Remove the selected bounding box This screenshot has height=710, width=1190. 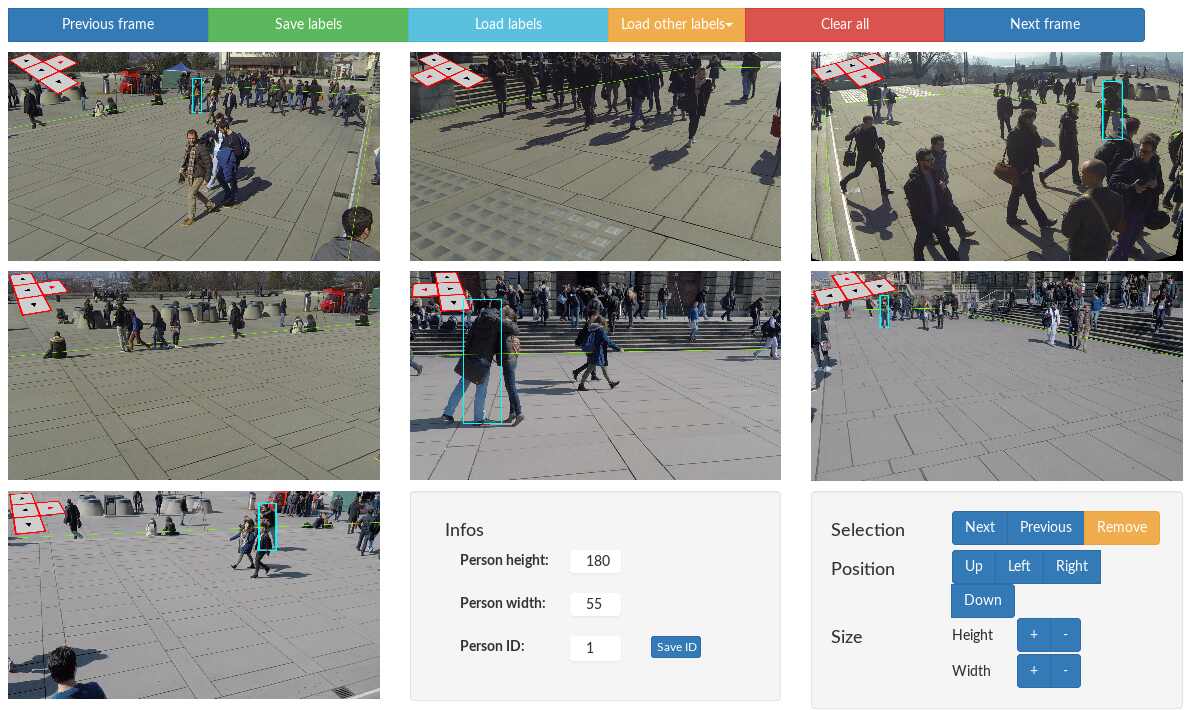[1122, 527]
